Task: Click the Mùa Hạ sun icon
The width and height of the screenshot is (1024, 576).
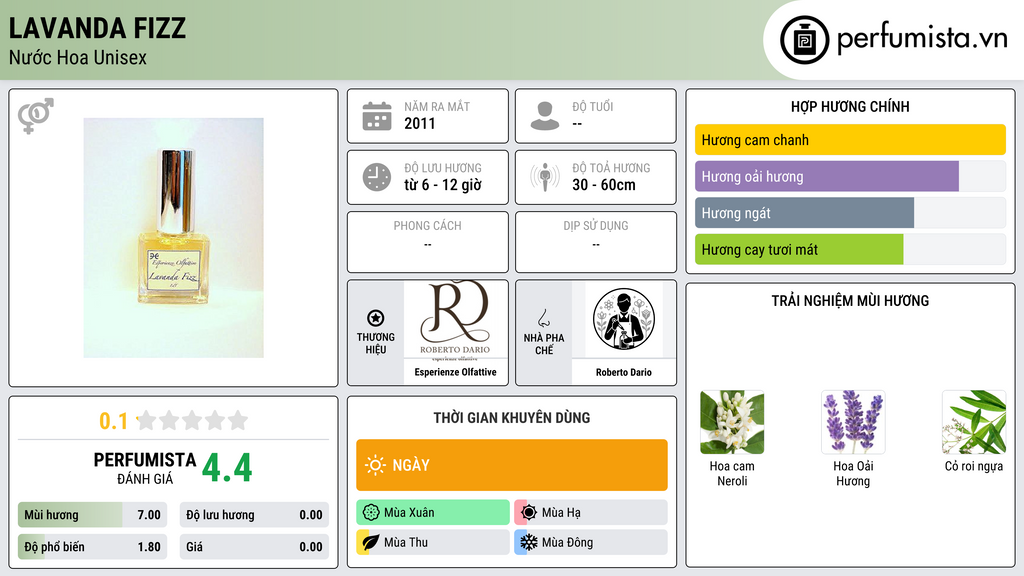Action: click(529, 512)
